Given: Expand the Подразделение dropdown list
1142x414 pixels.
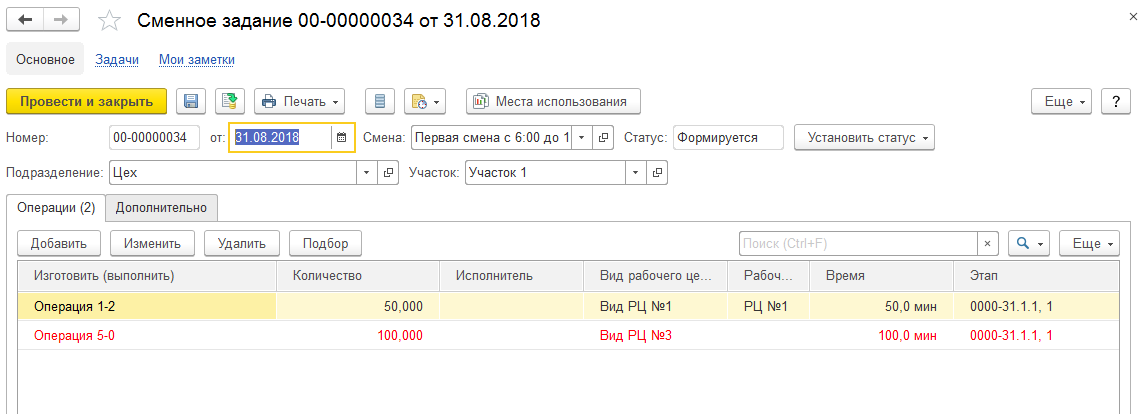Looking at the screenshot, I should pyautogui.click(x=367, y=172).
